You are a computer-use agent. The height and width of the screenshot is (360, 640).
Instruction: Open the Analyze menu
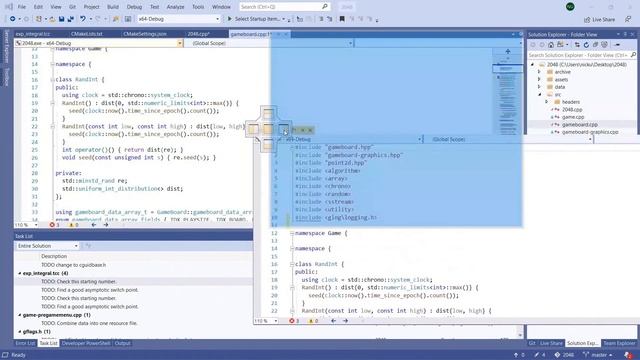point(176,7)
